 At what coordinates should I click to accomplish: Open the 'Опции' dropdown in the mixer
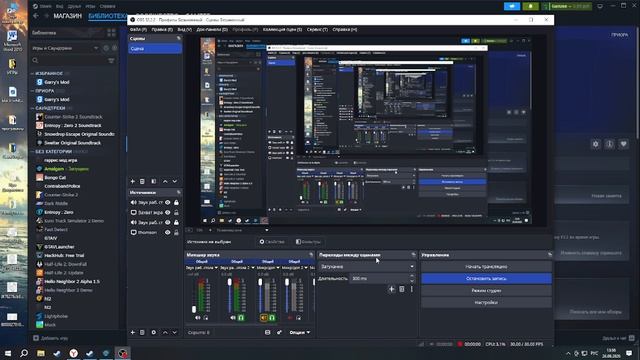[x=300, y=332]
